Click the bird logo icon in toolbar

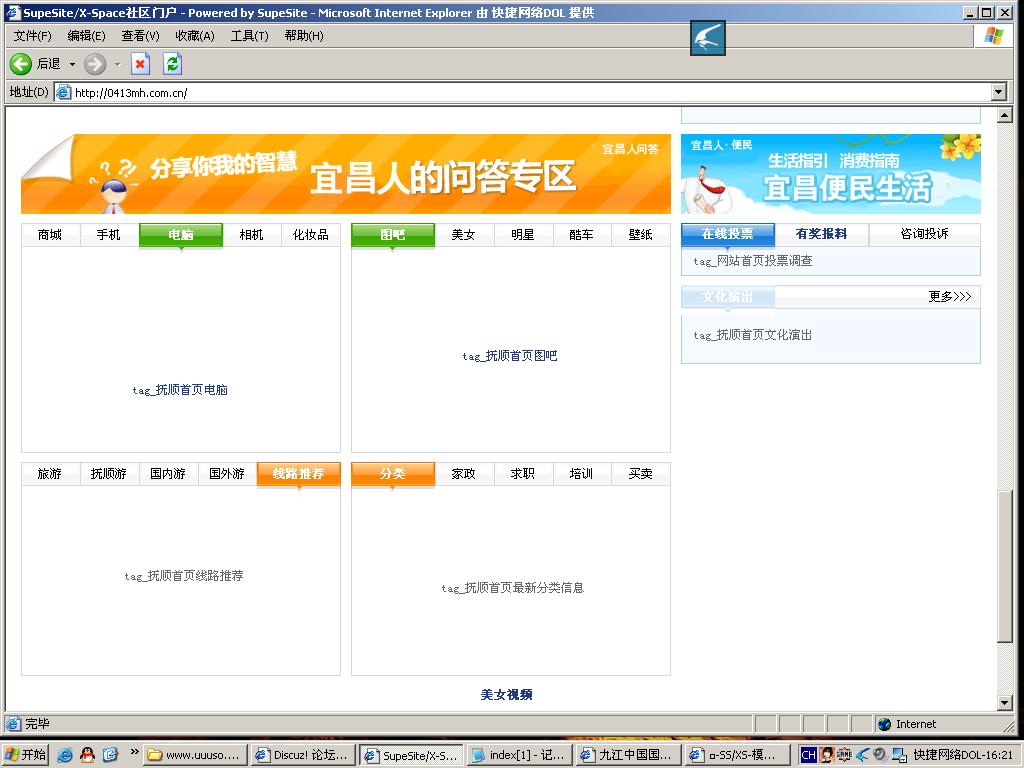coord(707,39)
